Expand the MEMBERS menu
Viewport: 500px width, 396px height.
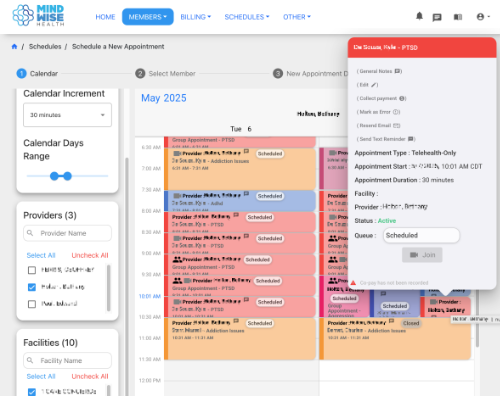[148, 17]
